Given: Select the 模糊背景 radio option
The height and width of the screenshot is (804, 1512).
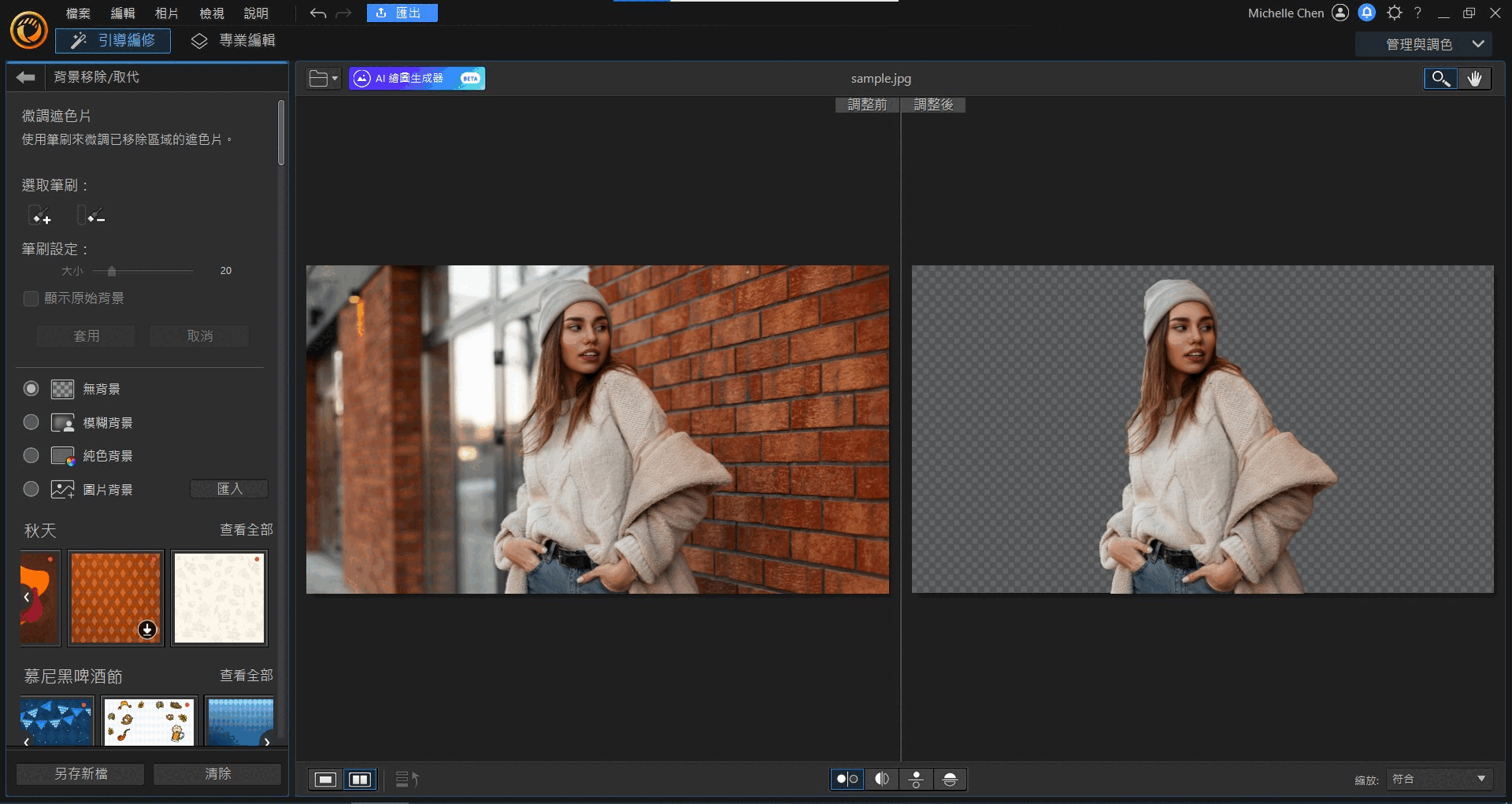Looking at the screenshot, I should tap(31, 422).
